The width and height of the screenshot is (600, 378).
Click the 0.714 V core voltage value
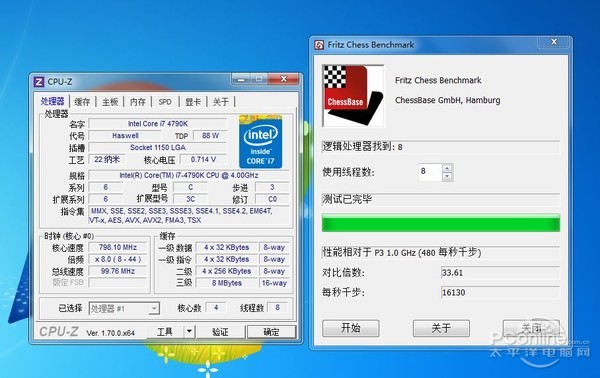203,160
